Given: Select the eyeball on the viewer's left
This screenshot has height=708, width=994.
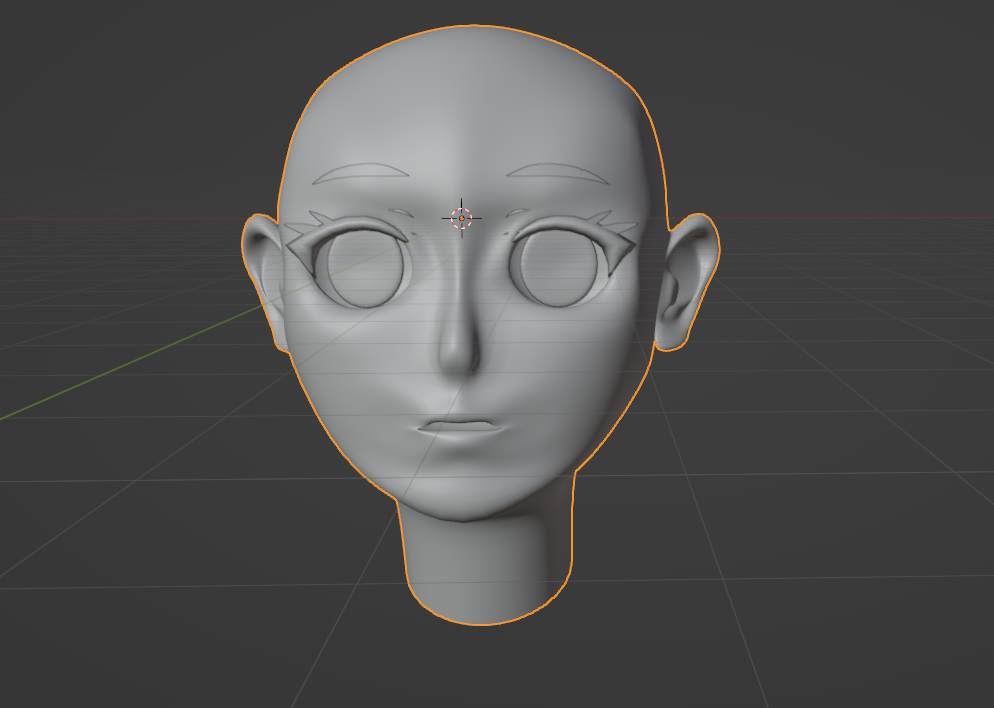Looking at the screenshot, I should pos(362,268).
